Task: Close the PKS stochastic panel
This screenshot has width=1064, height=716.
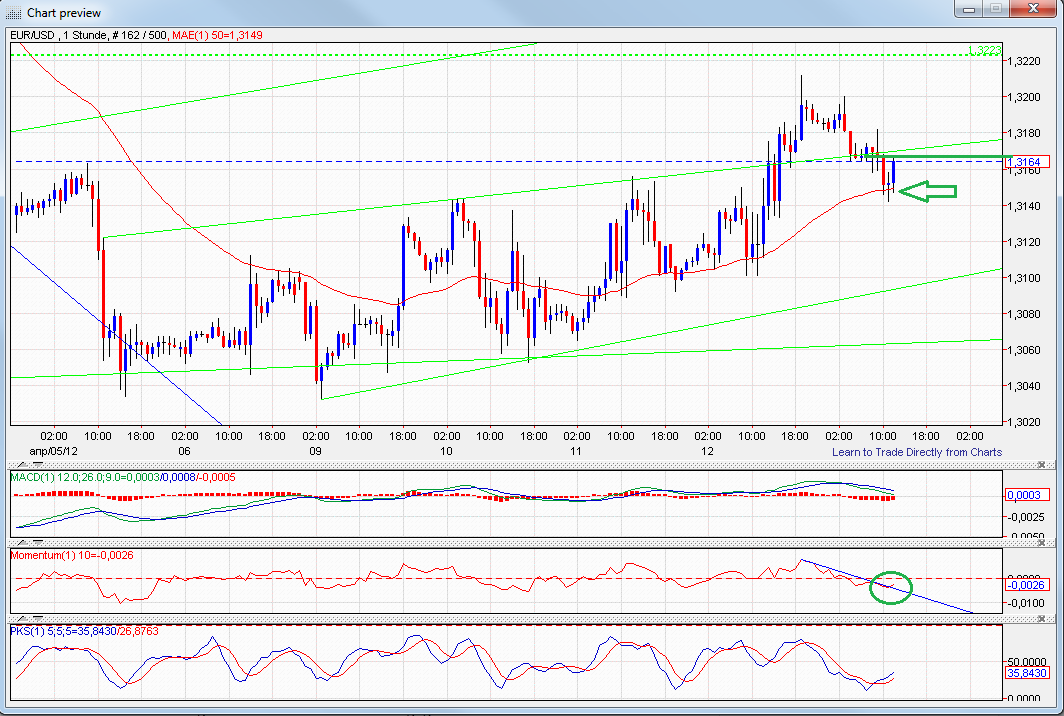Action: click(1042, 619)
